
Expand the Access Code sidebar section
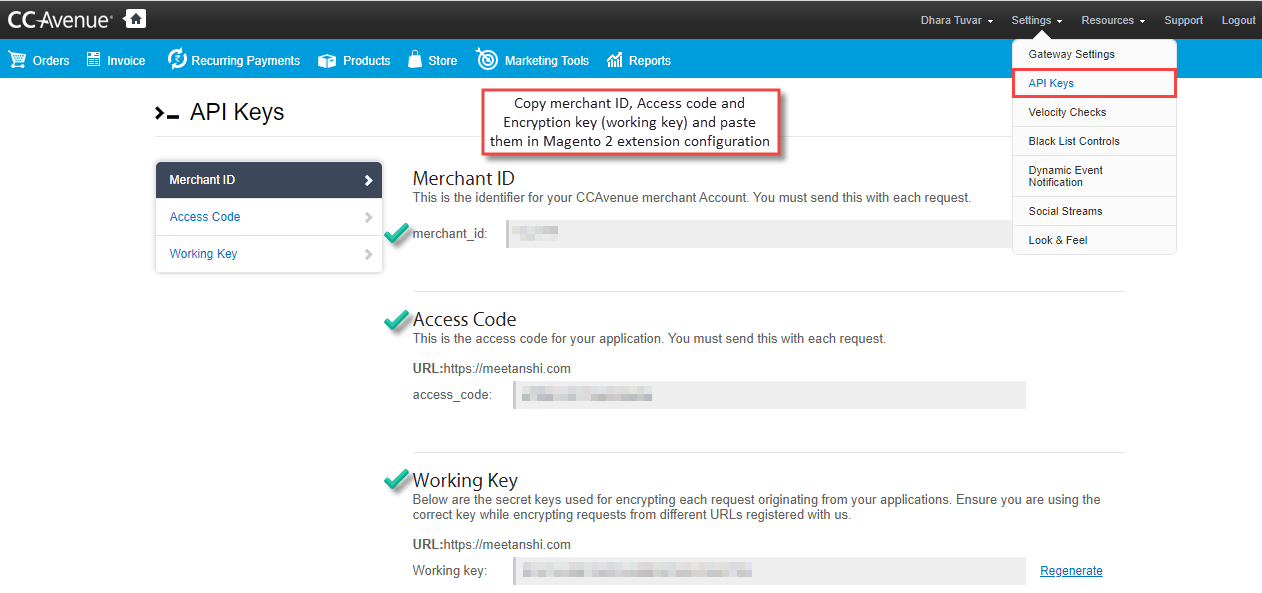click(x=268, y=217)
